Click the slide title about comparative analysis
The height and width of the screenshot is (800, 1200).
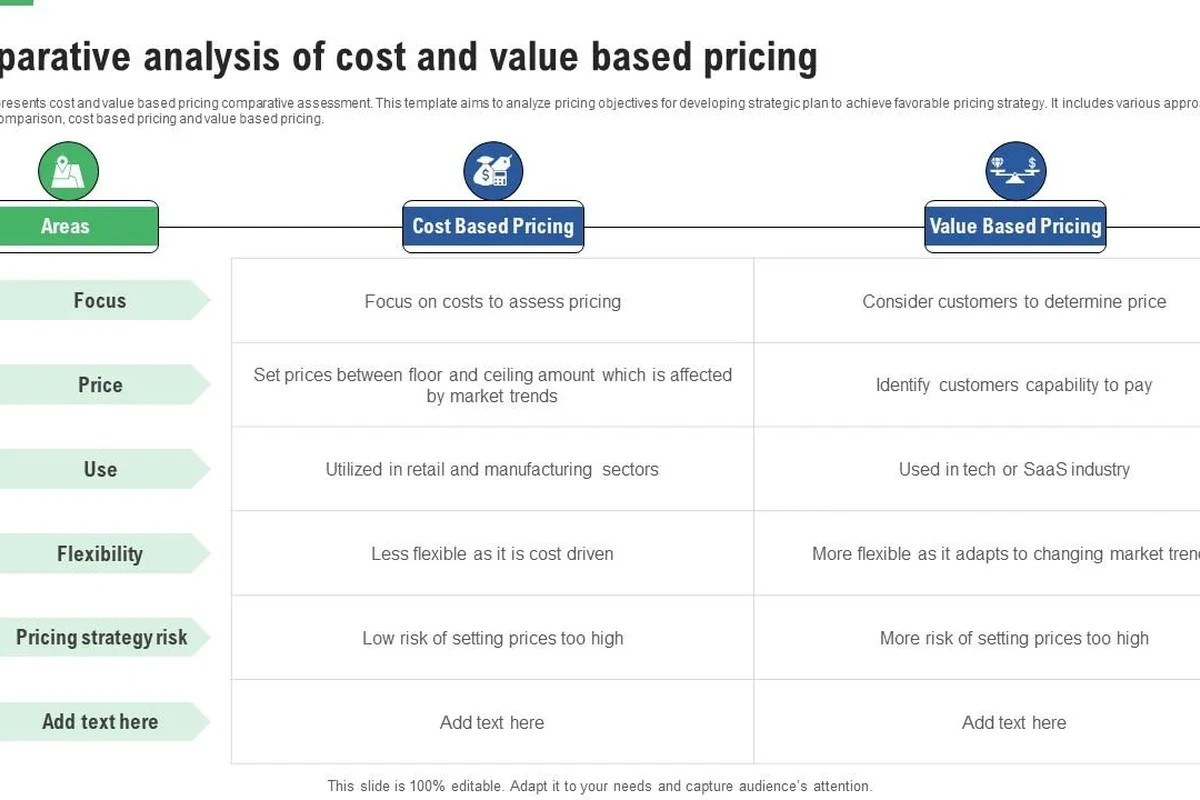(x=408, y=58)
